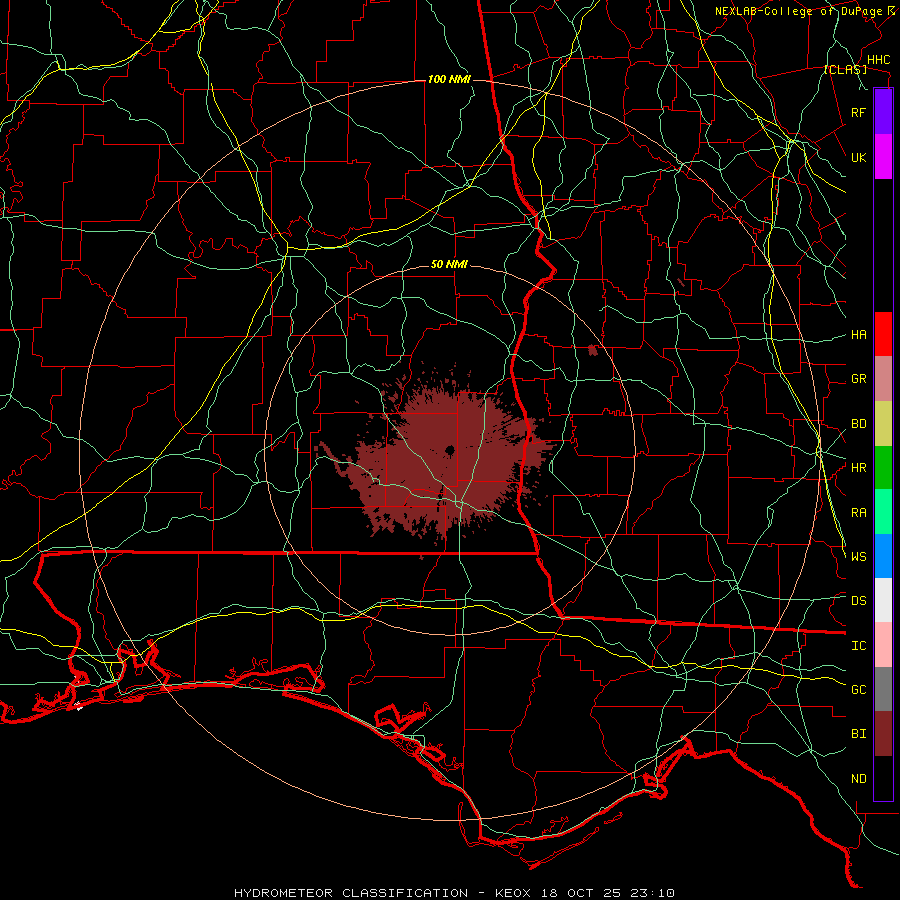Click the ND legend label

pyautogui.click(x=859, y=779)
